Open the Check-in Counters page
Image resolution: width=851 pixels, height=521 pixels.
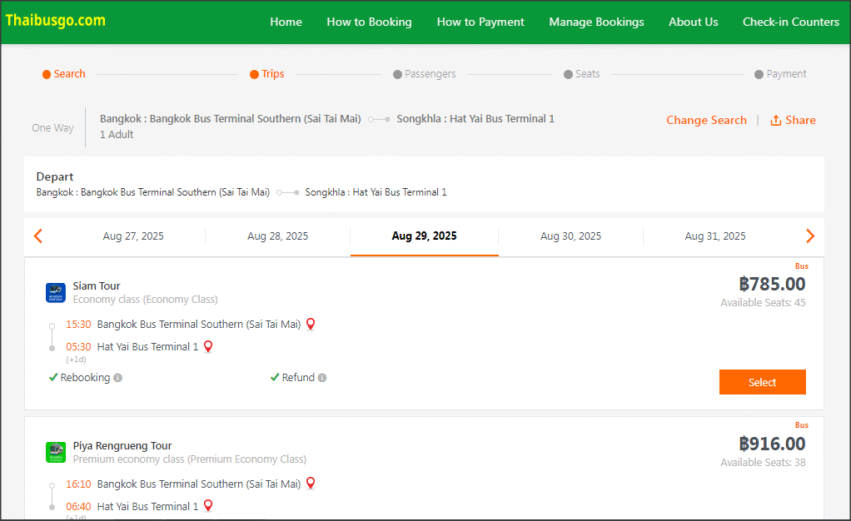pos(790,22)
